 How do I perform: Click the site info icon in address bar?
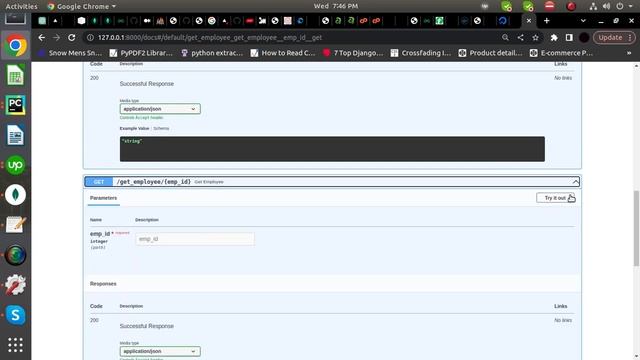(x=90, y=38)
